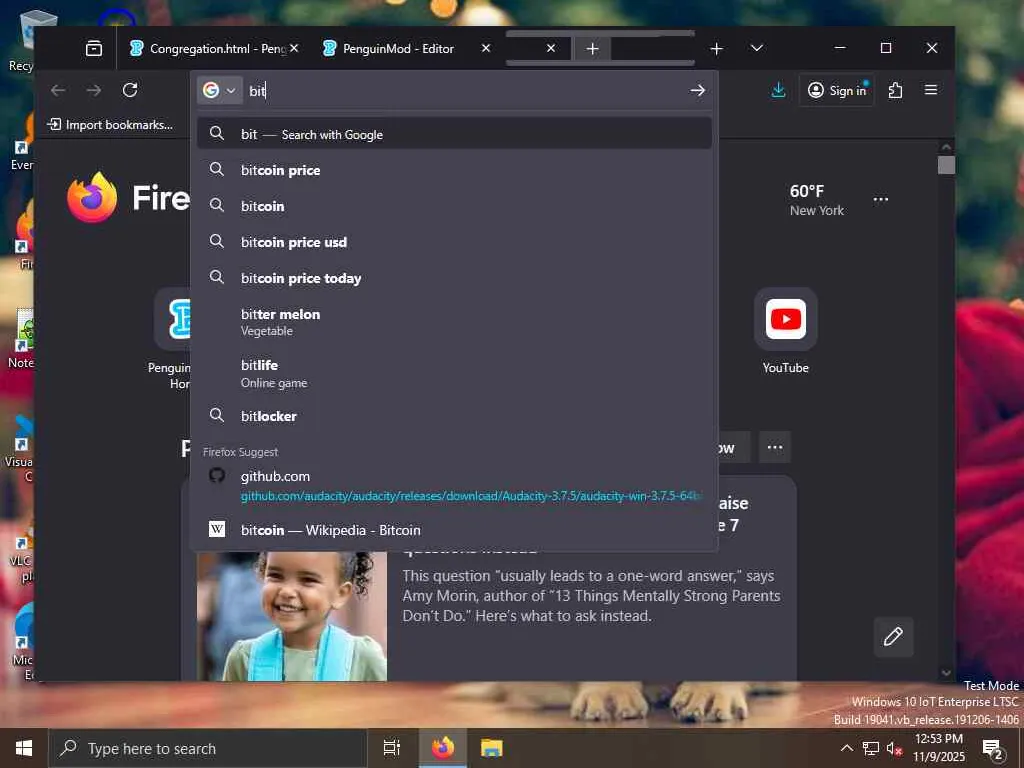
Task: Click inside the address bar text field
Action: pos(464,90)
